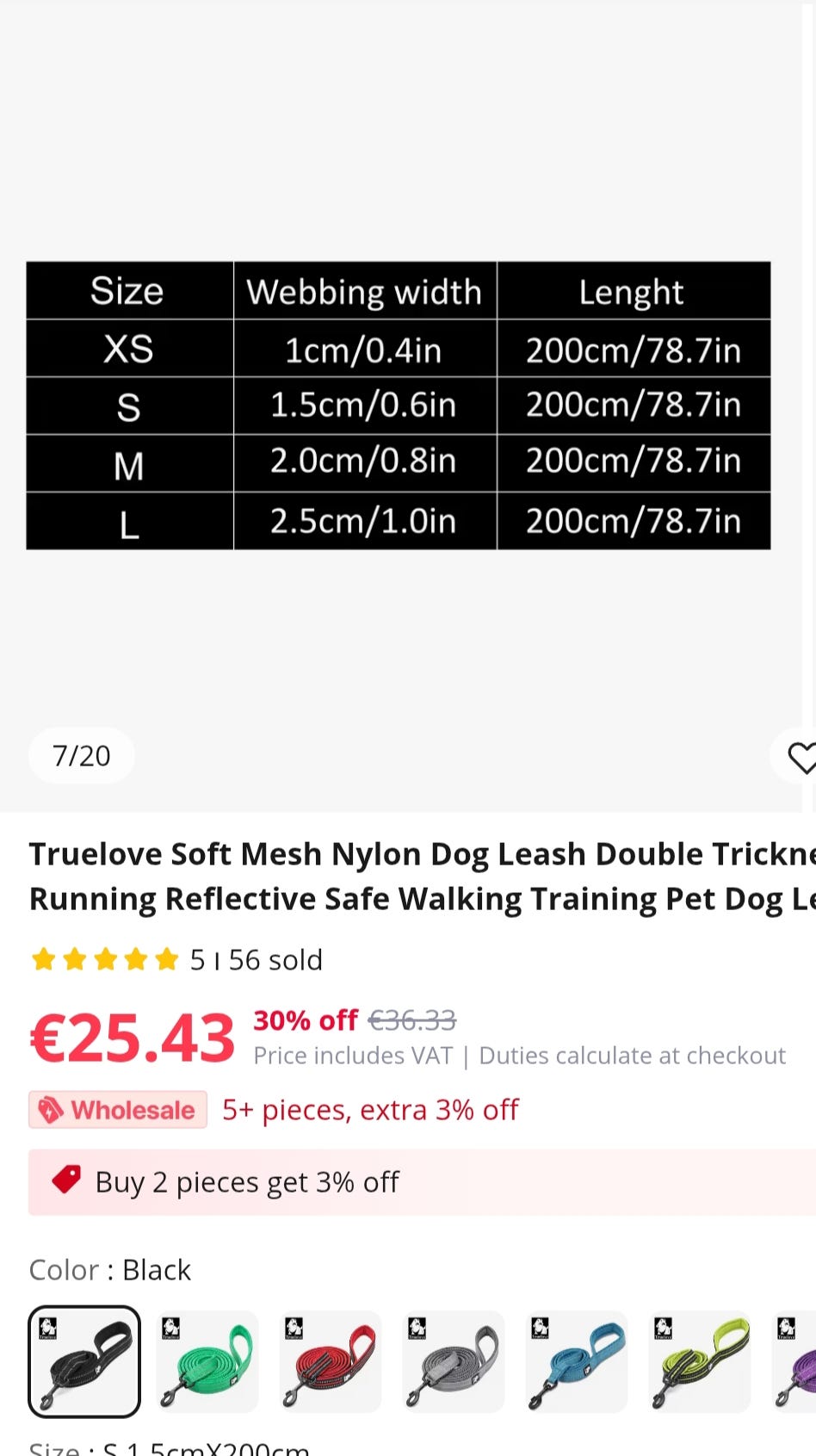Tap the 7/20 image counter

(82, 756)
